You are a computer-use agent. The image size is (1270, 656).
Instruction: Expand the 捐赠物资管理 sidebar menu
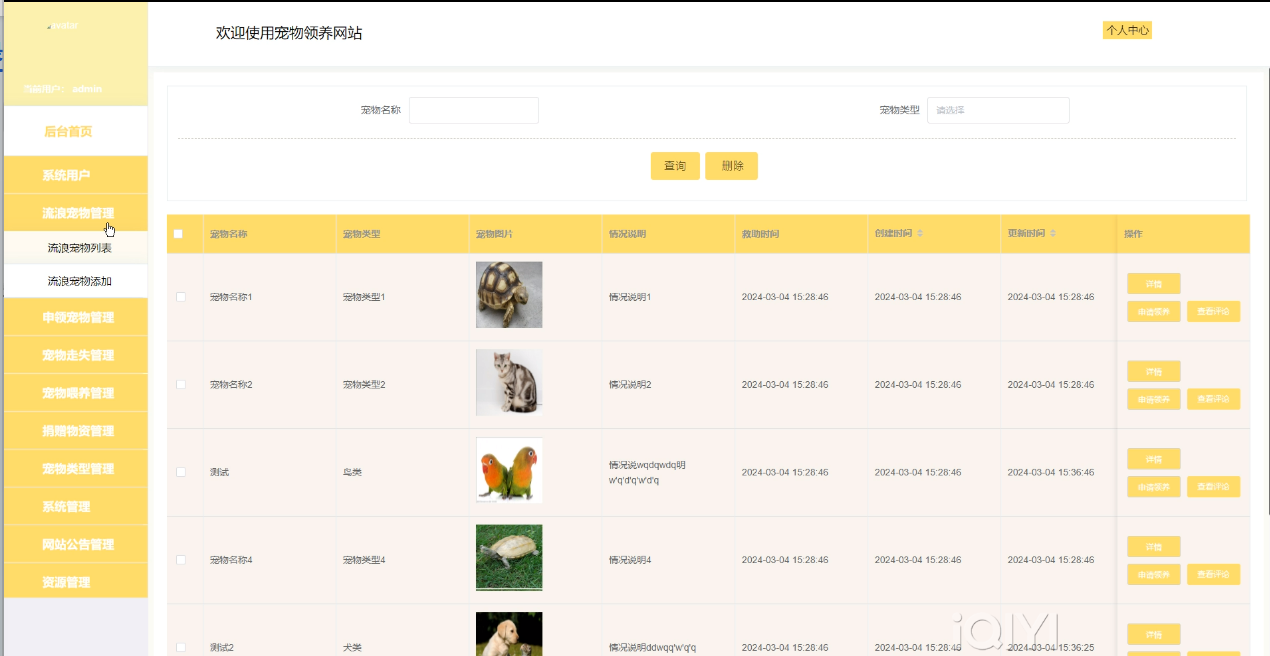point(76,431)
